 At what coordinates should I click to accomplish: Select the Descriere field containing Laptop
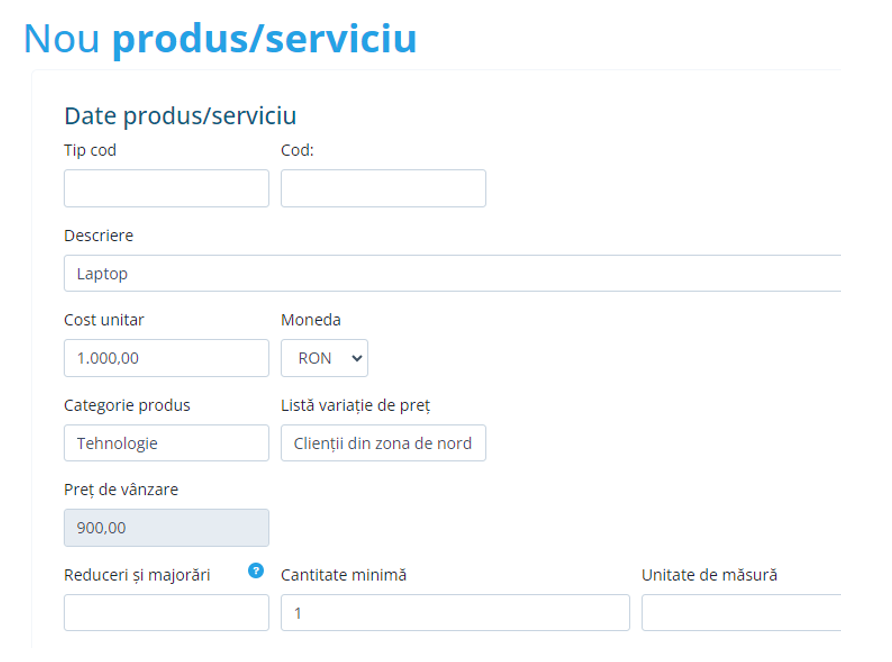click(450, 273)
